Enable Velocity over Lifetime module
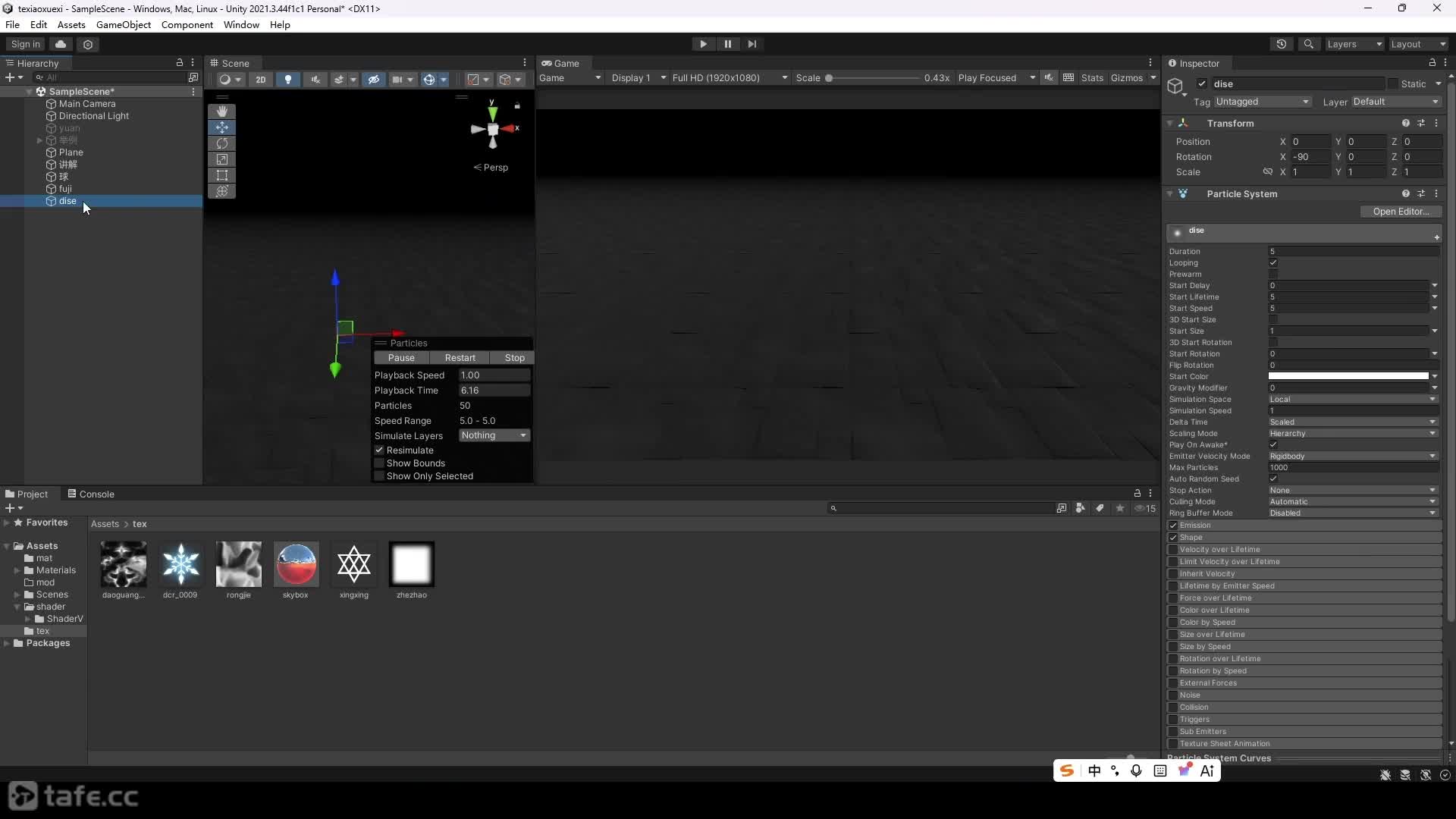 [1173, 549]
